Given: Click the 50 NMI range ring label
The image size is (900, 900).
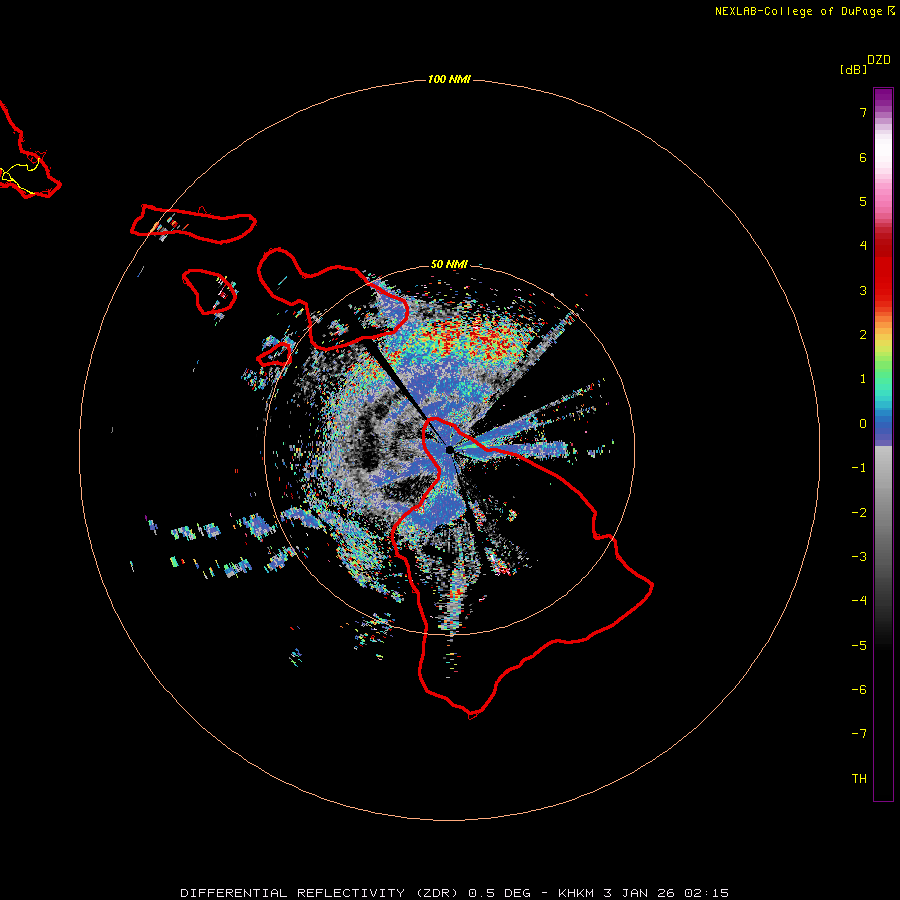Looking at the screenshot, I should (449, 264).
